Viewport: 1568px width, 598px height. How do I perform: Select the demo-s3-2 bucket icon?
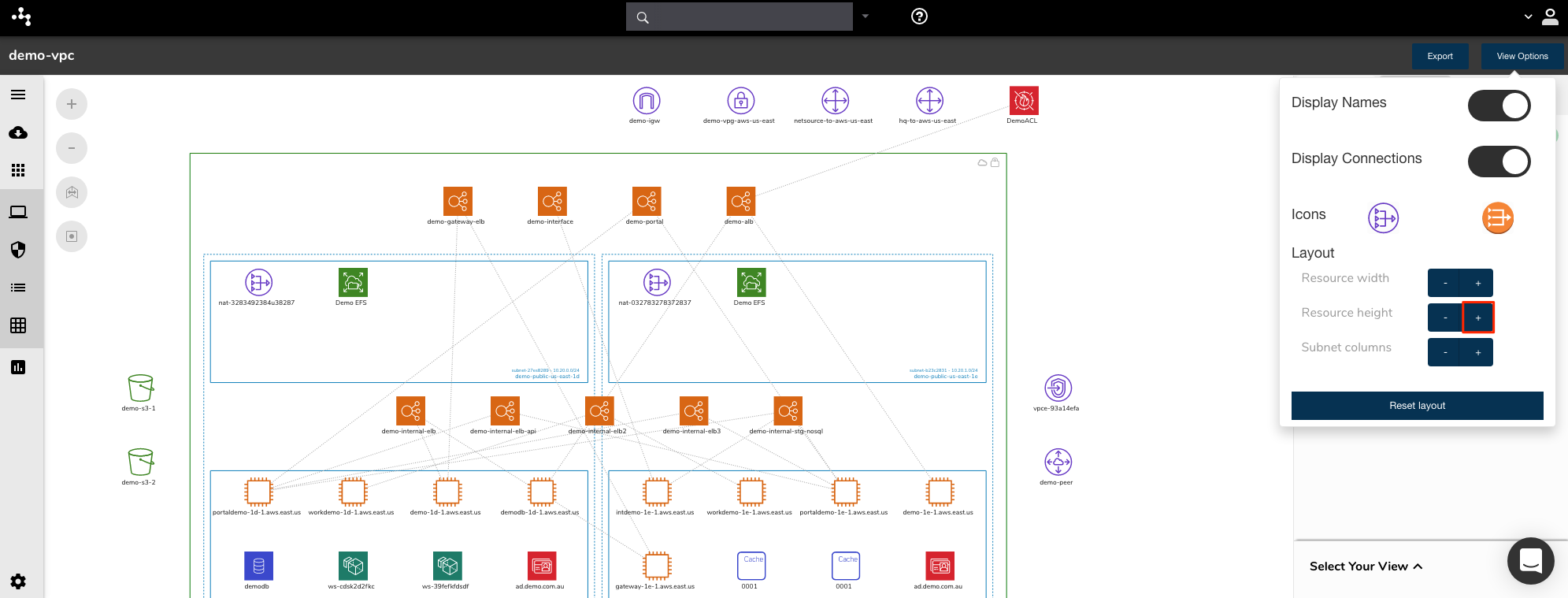pos(140,462)
